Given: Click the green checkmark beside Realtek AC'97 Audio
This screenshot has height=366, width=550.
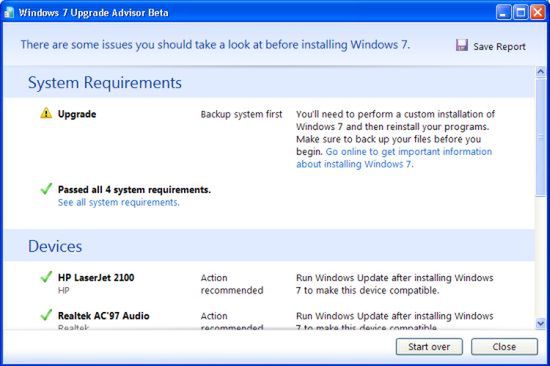Looking at the screenshot, I should [x=46, y=315].
